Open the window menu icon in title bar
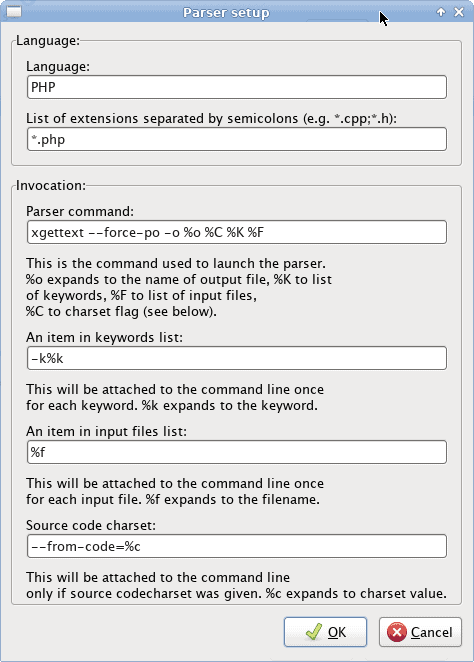The image size is (474, 662). coord(13,12)
